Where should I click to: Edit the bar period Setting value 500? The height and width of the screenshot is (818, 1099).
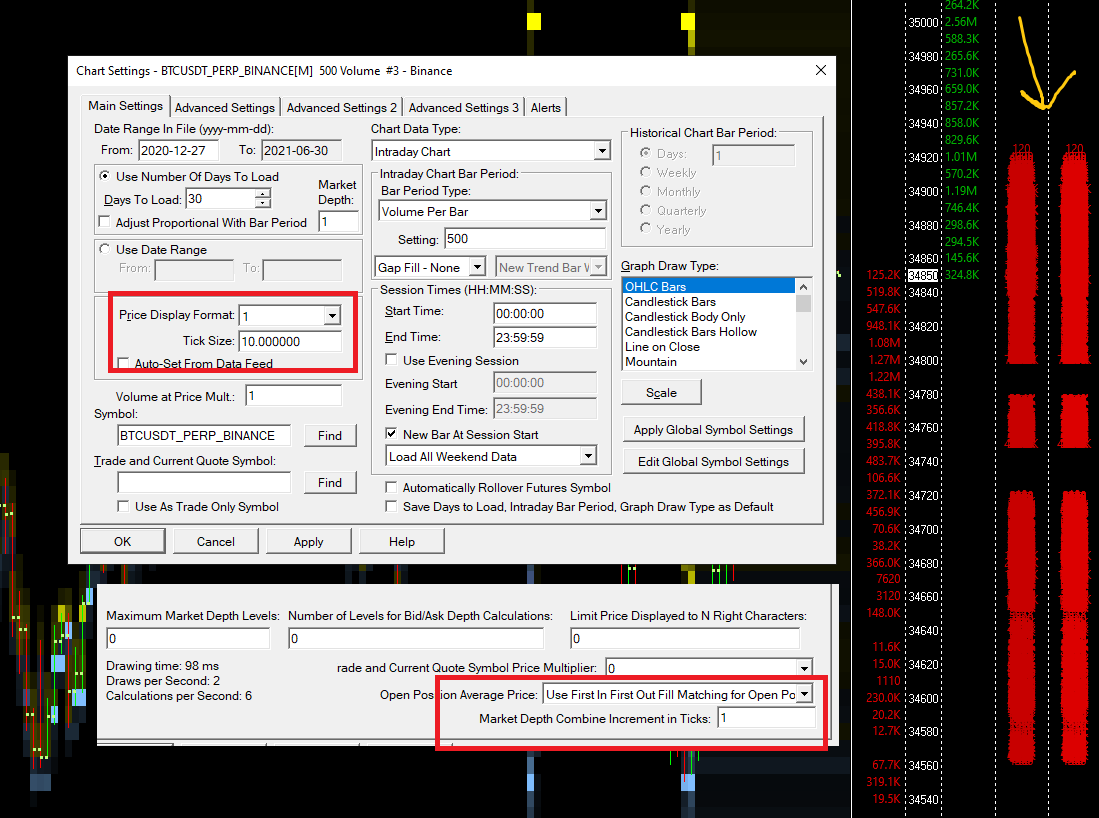pos(524,239)
